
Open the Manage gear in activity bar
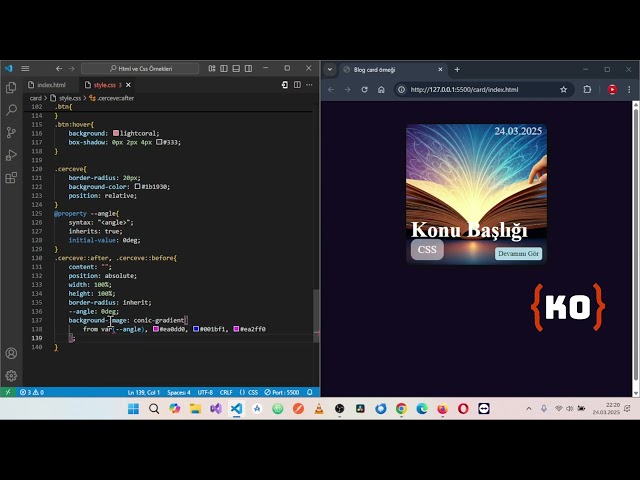tap(11, 375)
